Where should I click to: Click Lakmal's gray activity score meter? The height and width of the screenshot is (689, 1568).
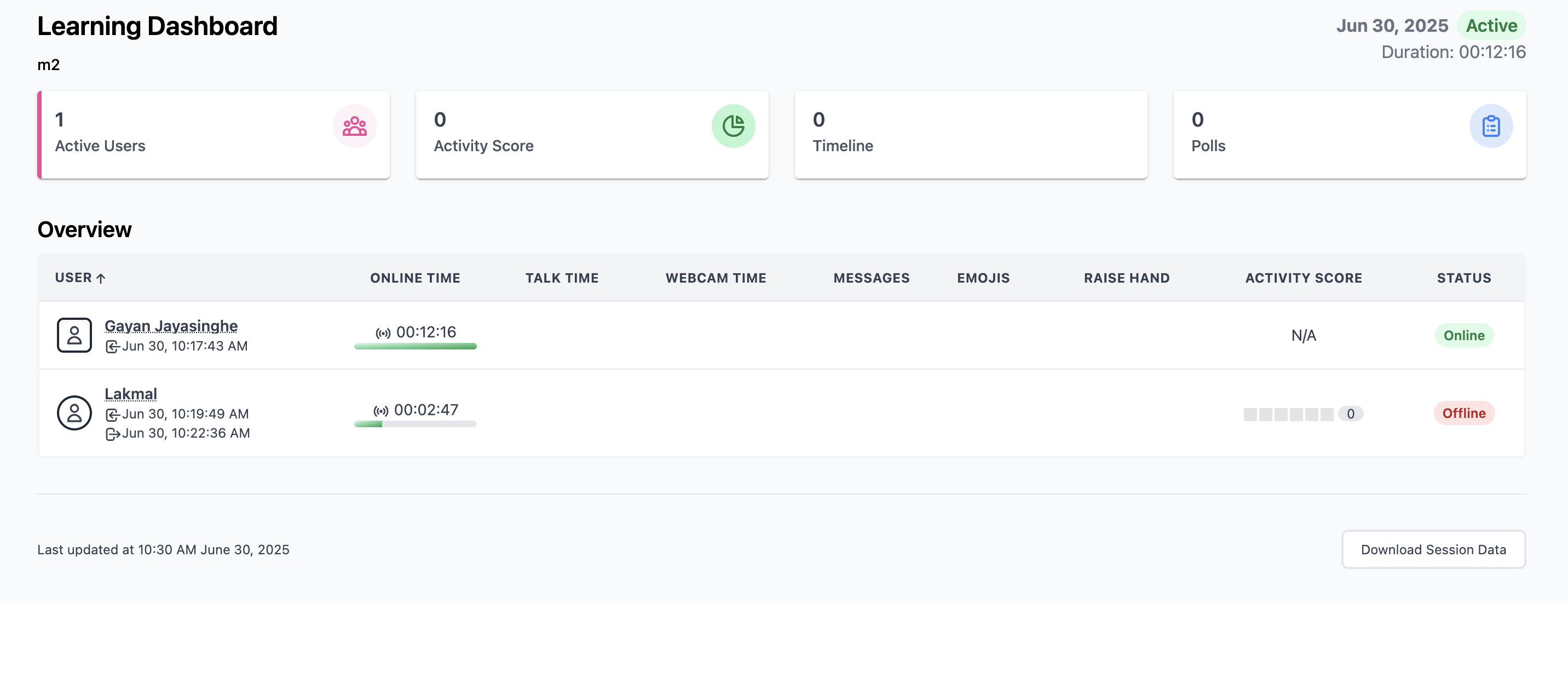coord(1288,414)
